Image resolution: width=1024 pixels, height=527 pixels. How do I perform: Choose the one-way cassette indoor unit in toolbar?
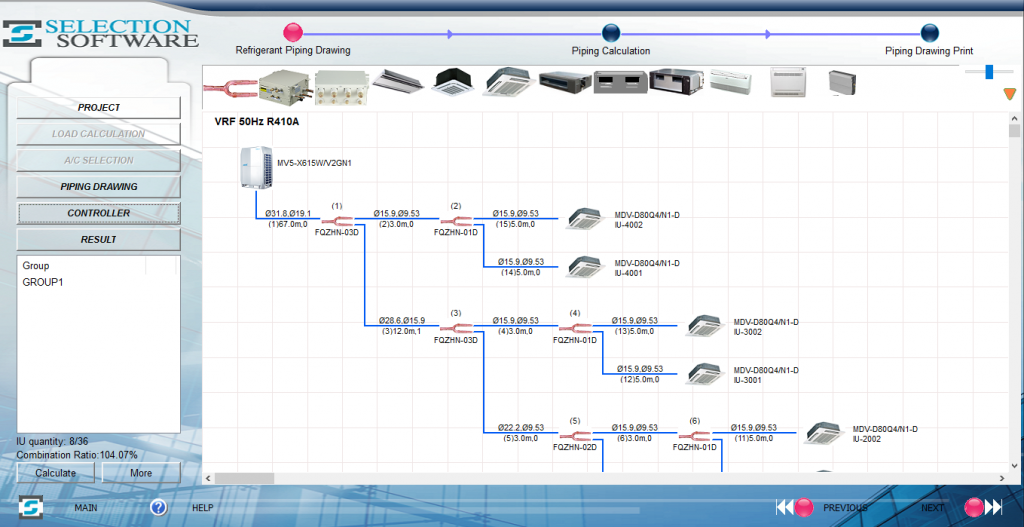coord(400,81)
